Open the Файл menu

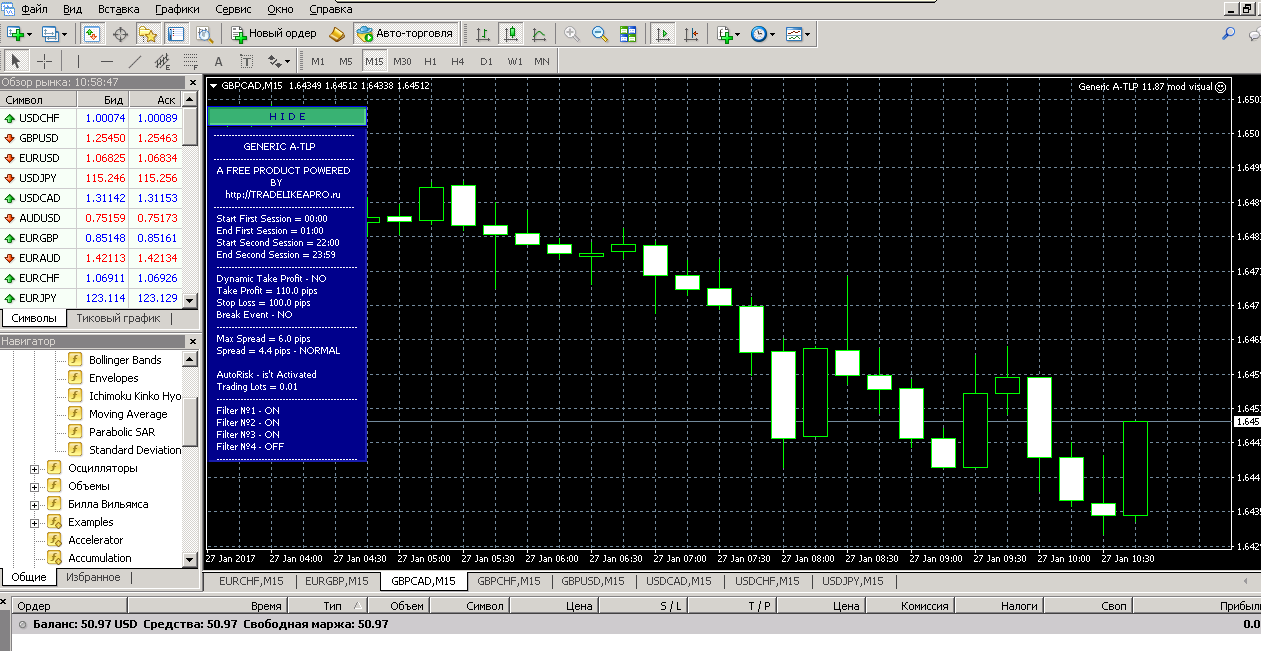click(x=35, y=9)
